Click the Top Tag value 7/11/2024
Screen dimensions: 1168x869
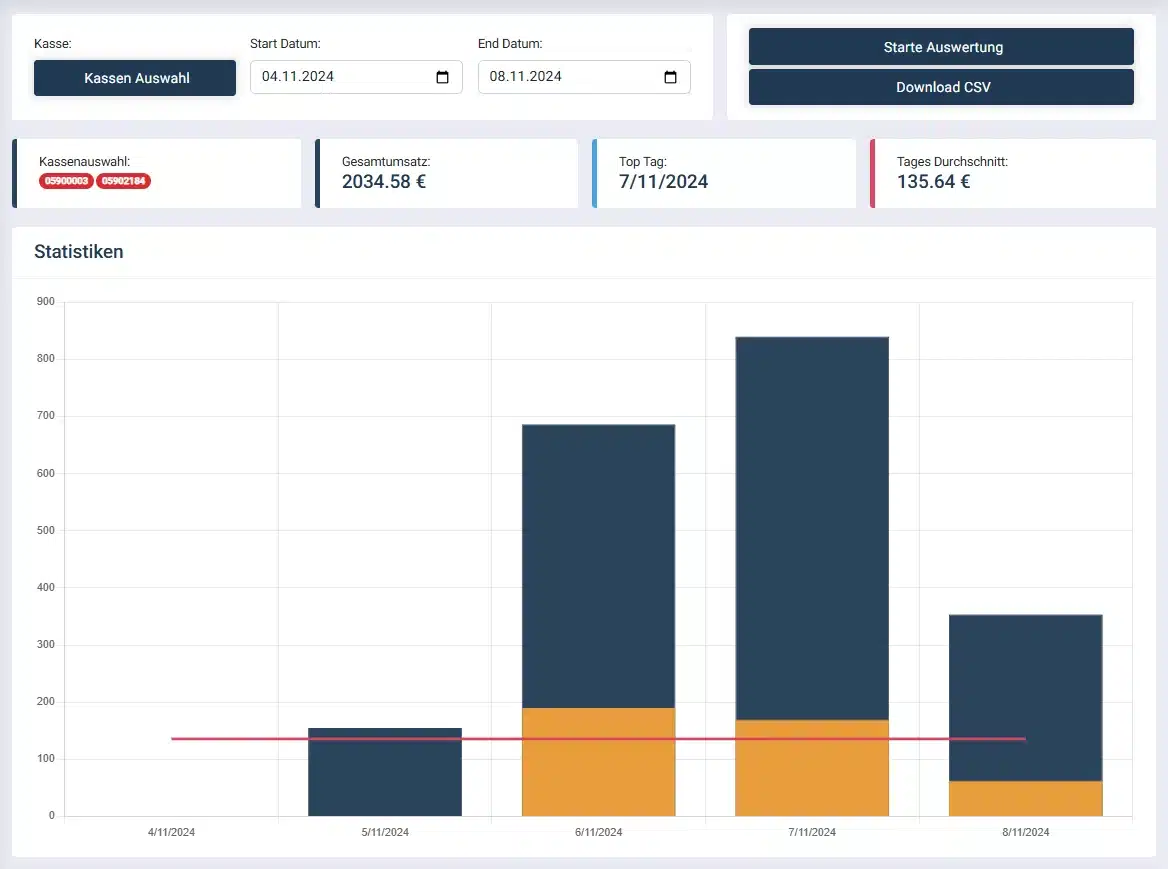(663, 182)
